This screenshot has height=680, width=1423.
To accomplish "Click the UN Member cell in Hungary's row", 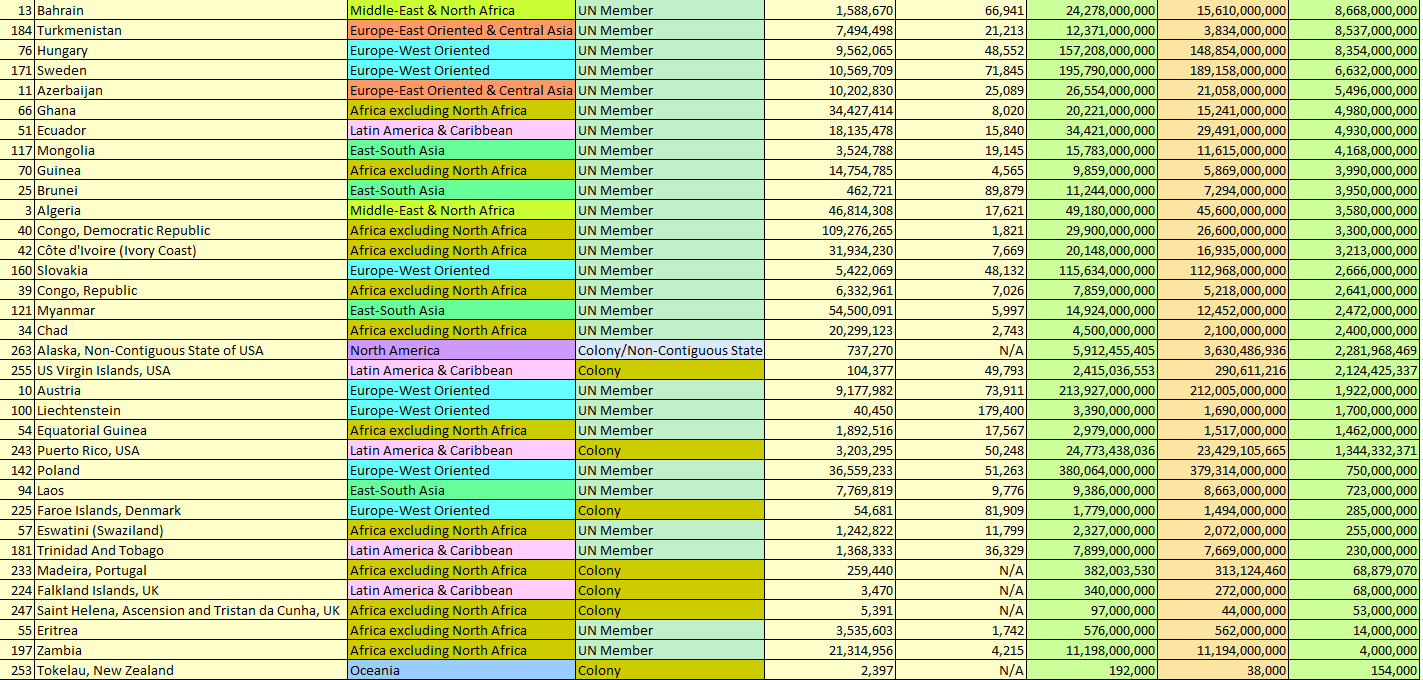I will (x=670, y=50).
